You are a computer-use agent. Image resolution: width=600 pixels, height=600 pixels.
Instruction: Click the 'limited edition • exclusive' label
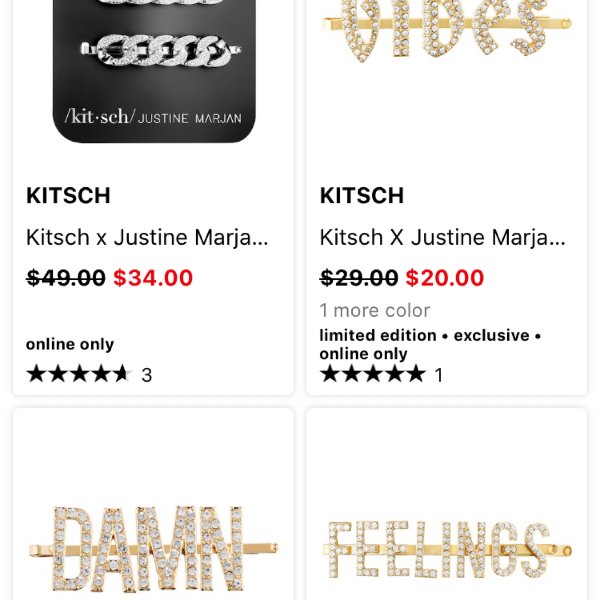coord(425,336)
